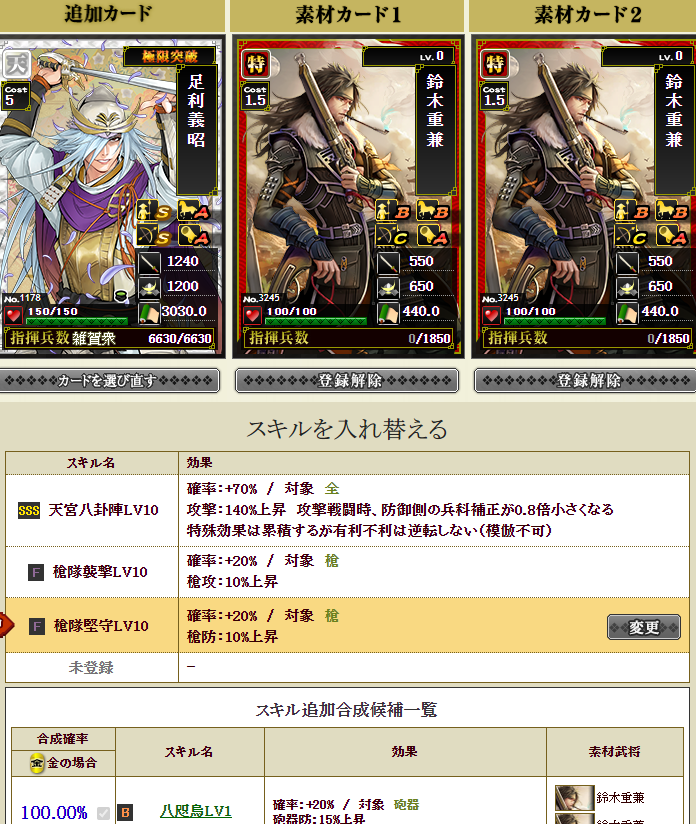Image resolution: width=696 pixels, height=824 pixels.
Task: Click the green HP bar on 素材カード2
Action: pos(555,321)
